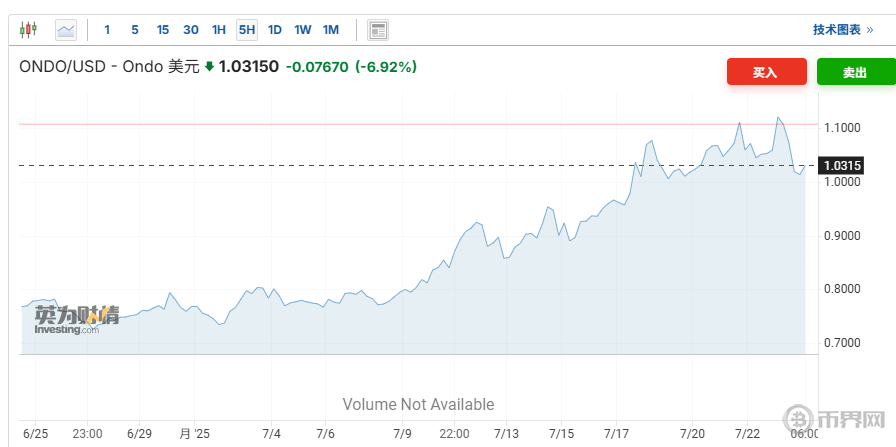Click the 7/20 date on time axis

click(x=692, y=434)
